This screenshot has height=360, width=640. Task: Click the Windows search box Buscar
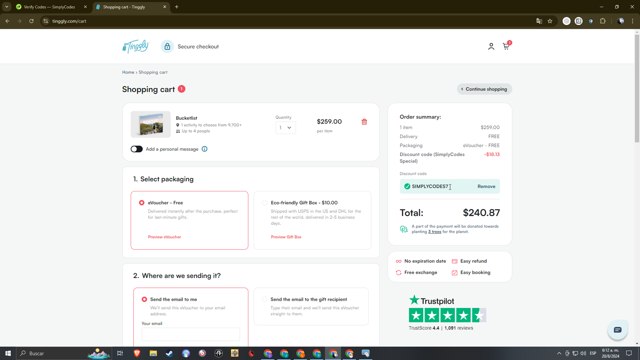tap(51, 353)
